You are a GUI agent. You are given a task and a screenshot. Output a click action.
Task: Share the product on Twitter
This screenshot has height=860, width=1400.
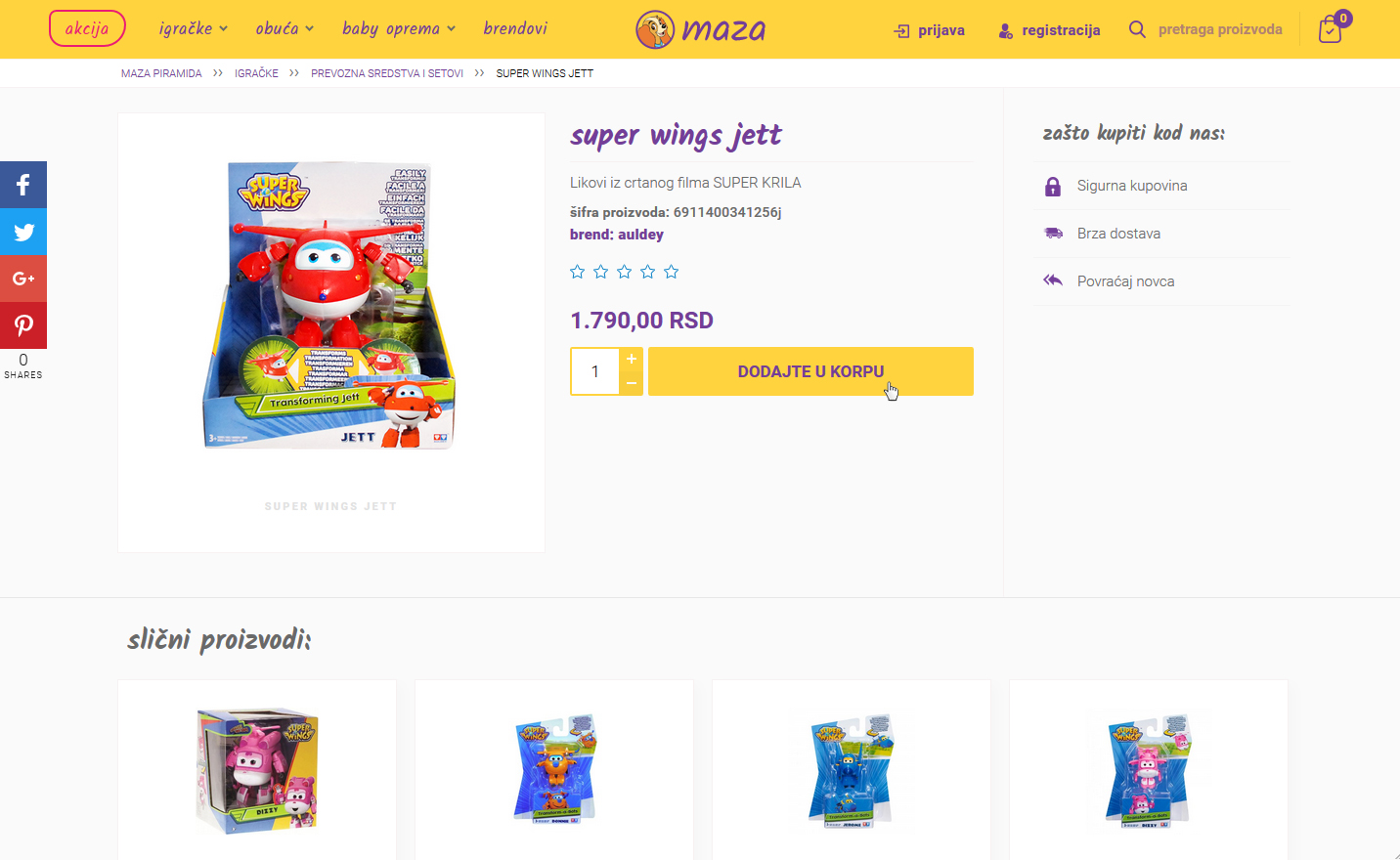pyautogui.click(x=23, y=232)
